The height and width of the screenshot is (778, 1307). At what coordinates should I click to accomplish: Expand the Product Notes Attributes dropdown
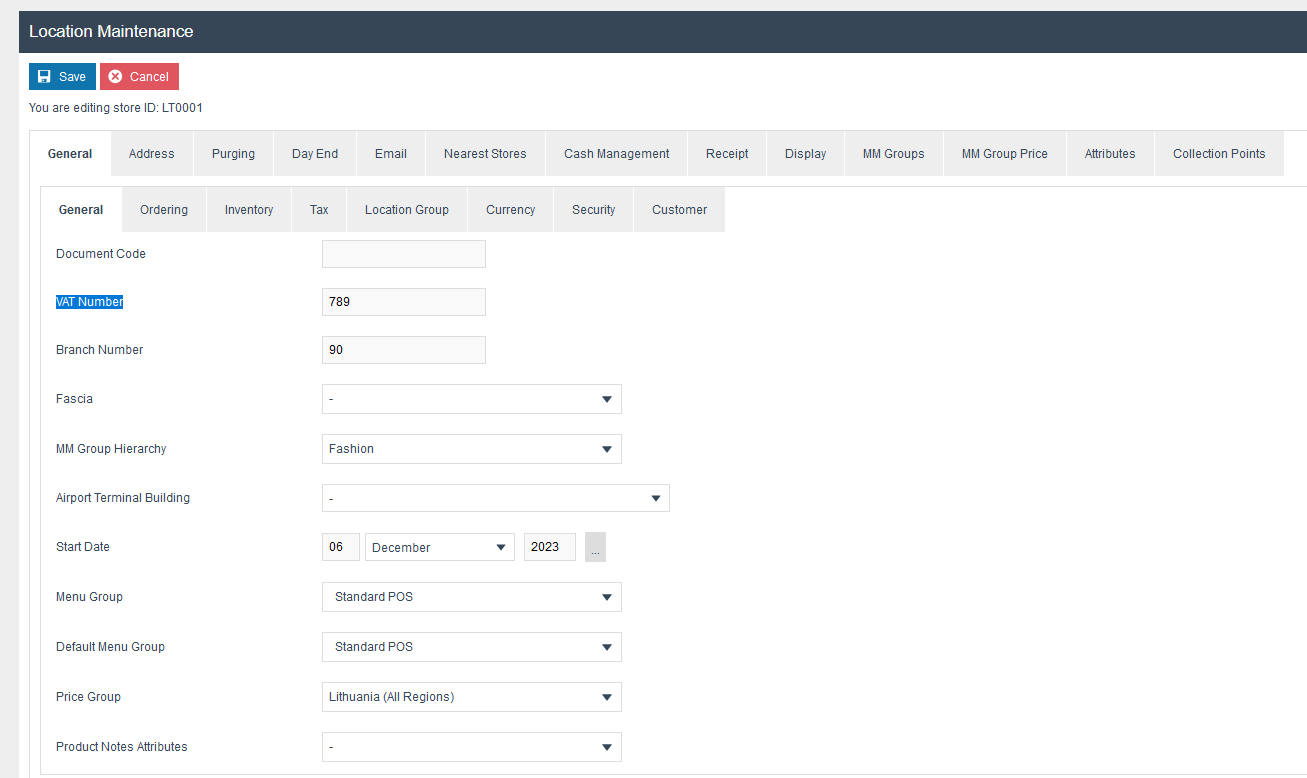click(471, 747)
